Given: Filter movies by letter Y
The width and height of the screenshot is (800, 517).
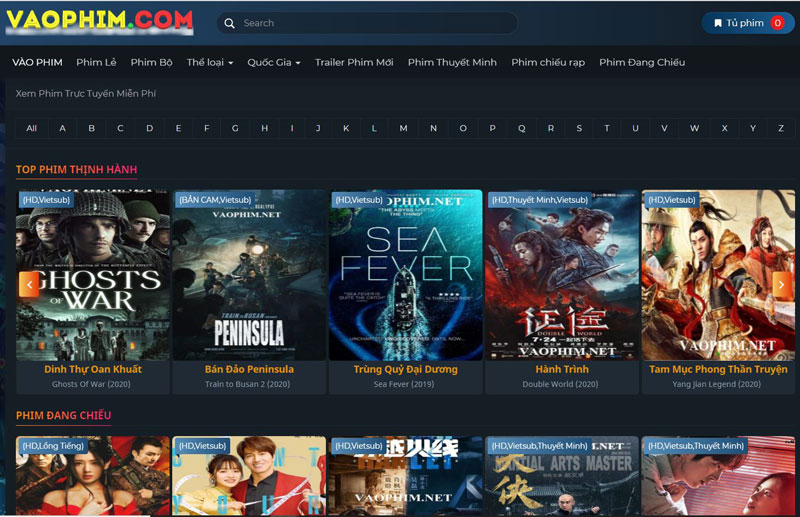Looking at the screenshot, I should 753,128.
